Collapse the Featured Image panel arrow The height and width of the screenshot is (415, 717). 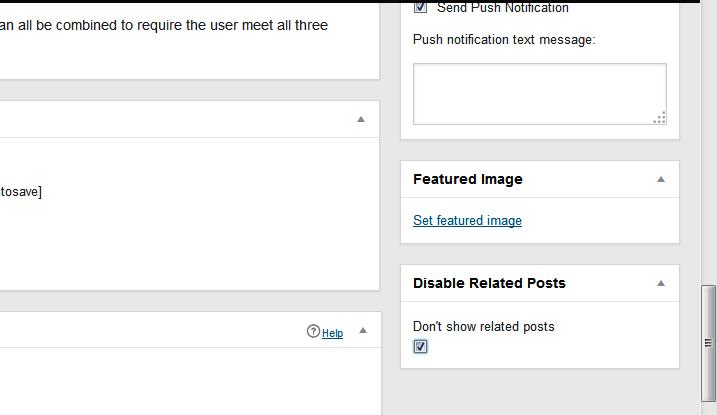click(661, 179)
